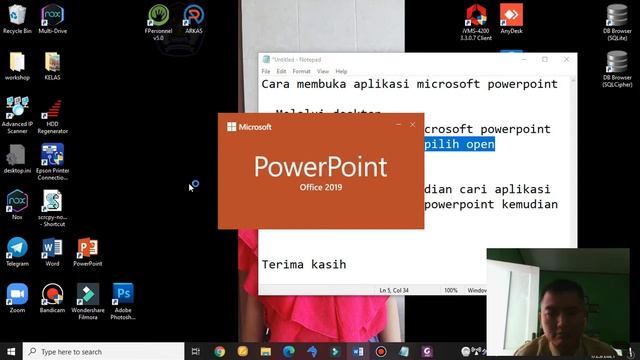The width and height of the screenshot is (640, 360).
Task: Open Notepad's Format menu
Action: [x=301, y=71]
